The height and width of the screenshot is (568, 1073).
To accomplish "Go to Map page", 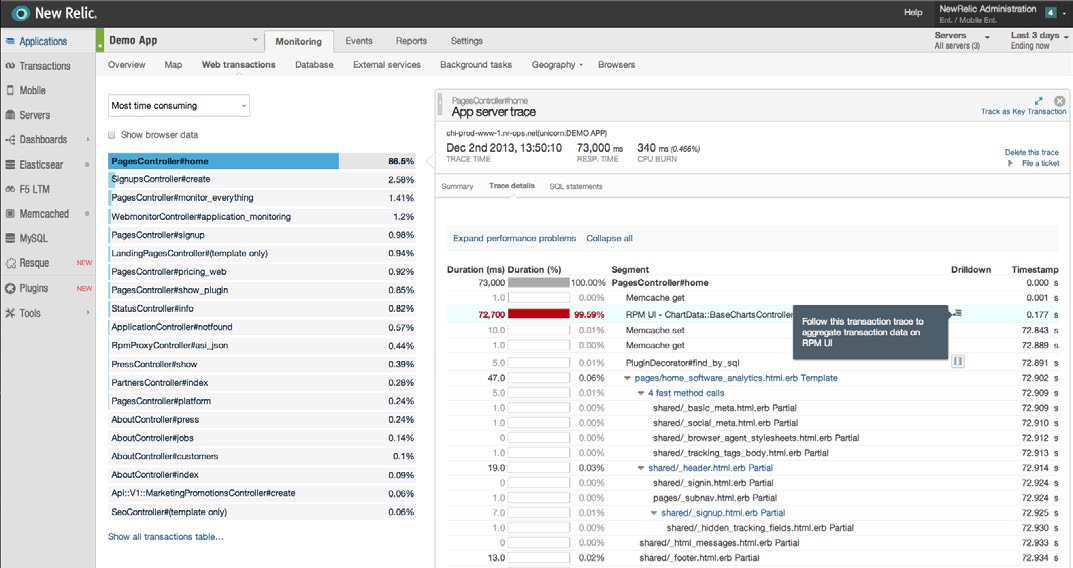I will (x=173, y=64).
